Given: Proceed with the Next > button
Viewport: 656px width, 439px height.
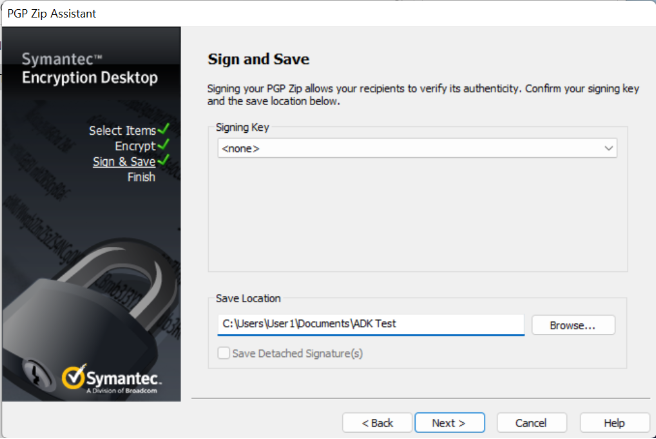Looking at the screenshot, I should [449, 423].
